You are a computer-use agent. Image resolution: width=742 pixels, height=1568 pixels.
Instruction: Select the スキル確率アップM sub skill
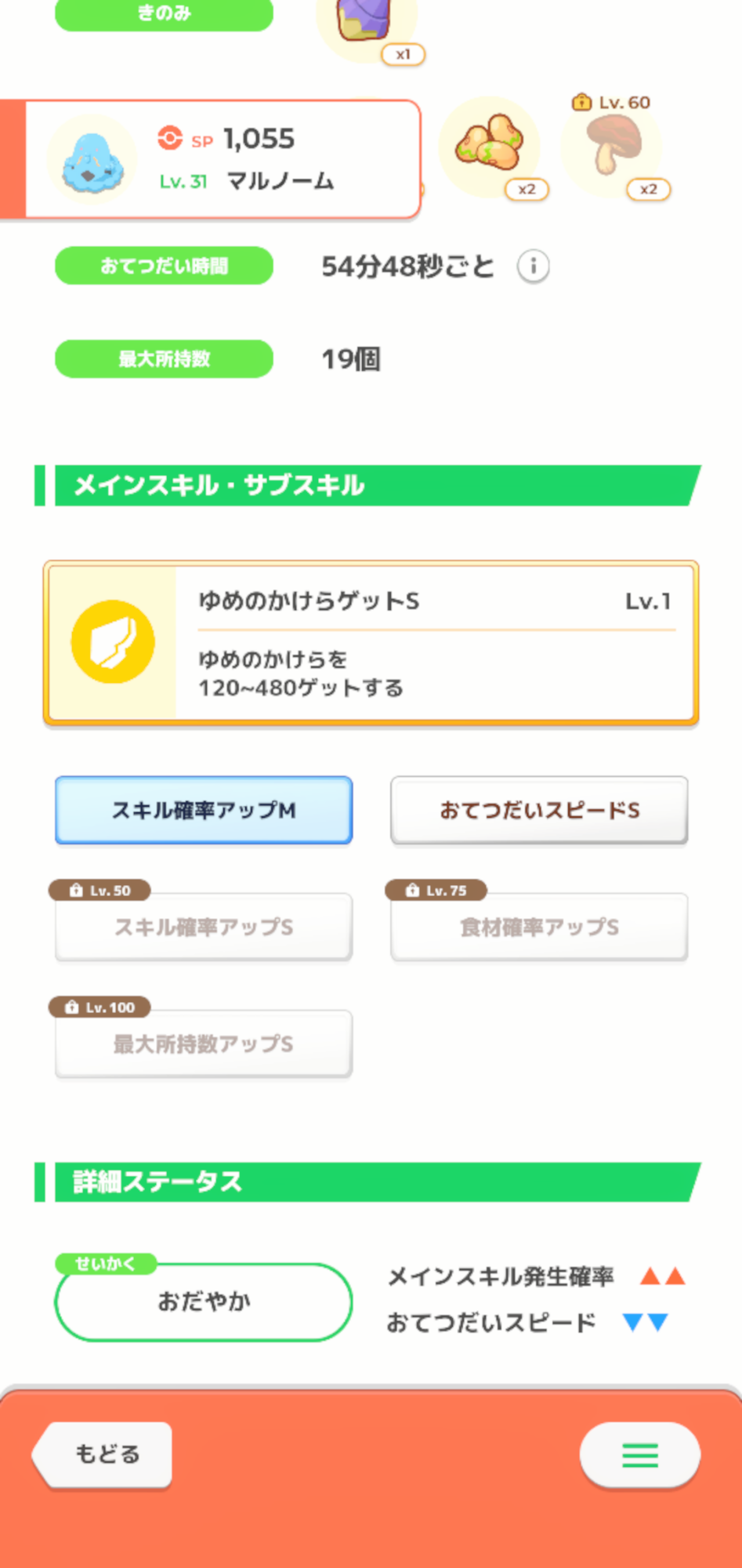click(204, 810)
